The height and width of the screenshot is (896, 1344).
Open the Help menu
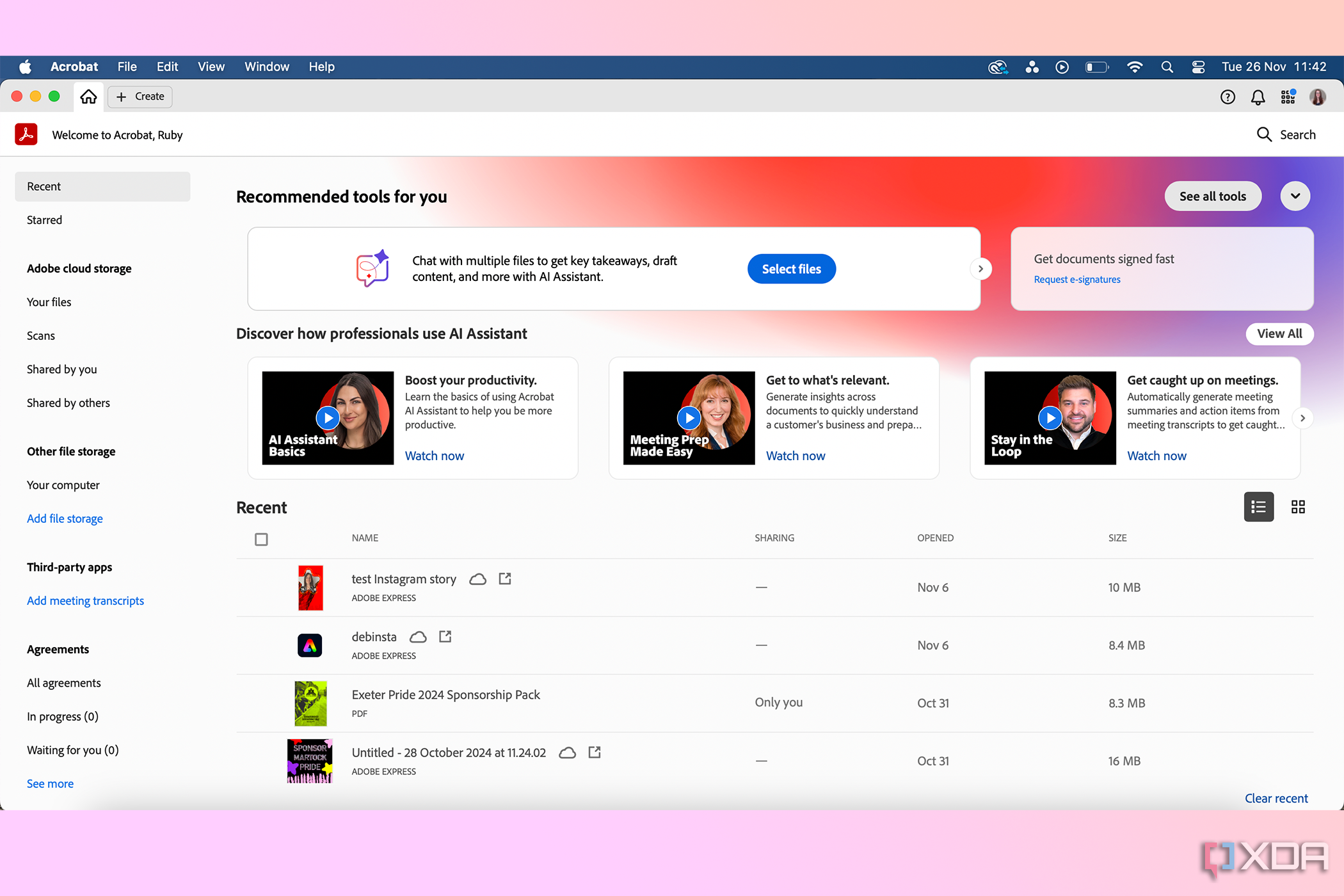[x=321, y=67]
